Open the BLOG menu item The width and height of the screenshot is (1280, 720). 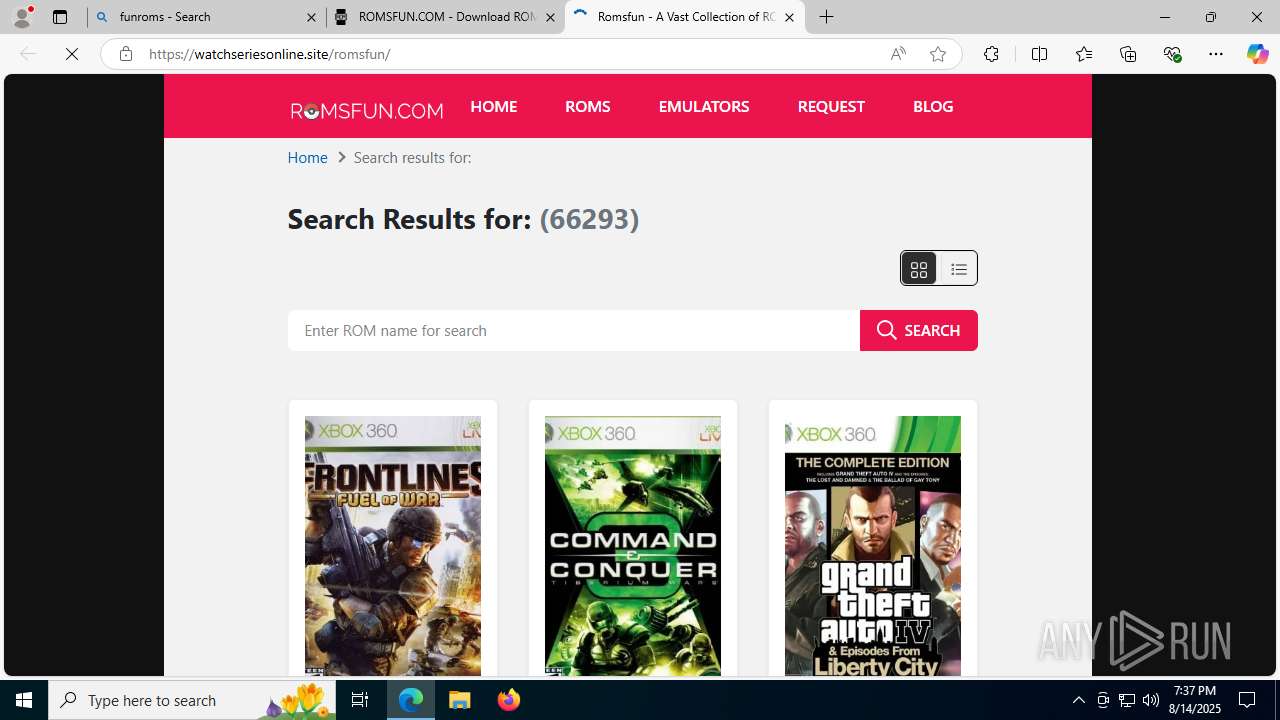coord(933,107)
